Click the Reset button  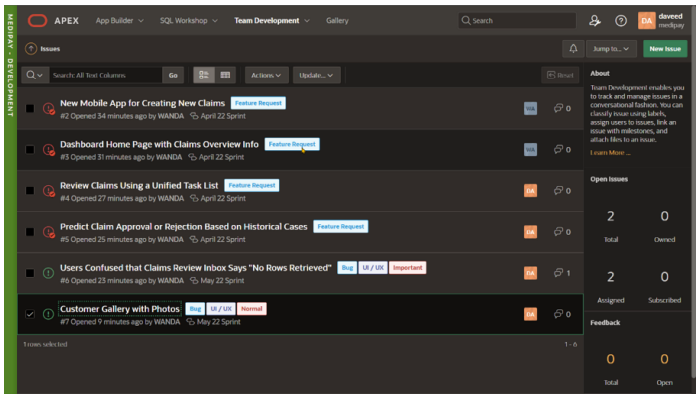coord(560,75)
